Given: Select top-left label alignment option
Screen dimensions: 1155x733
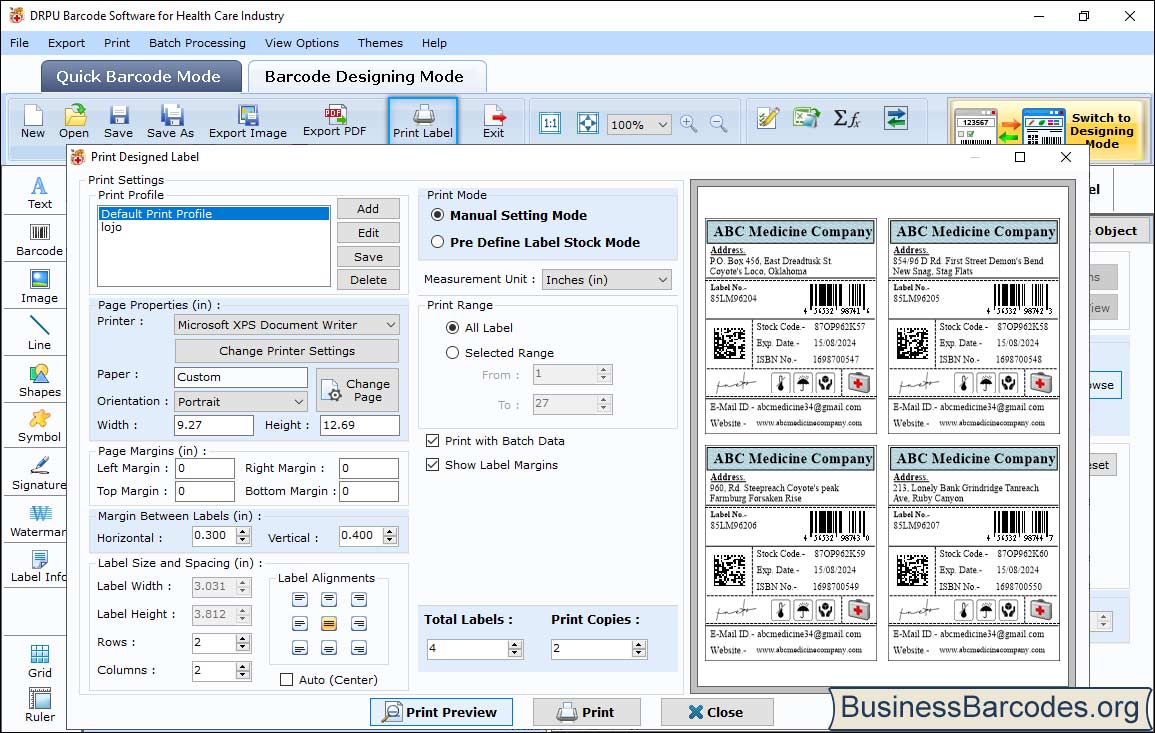Looking at the screenshot, I should click(x=300, y=599).
